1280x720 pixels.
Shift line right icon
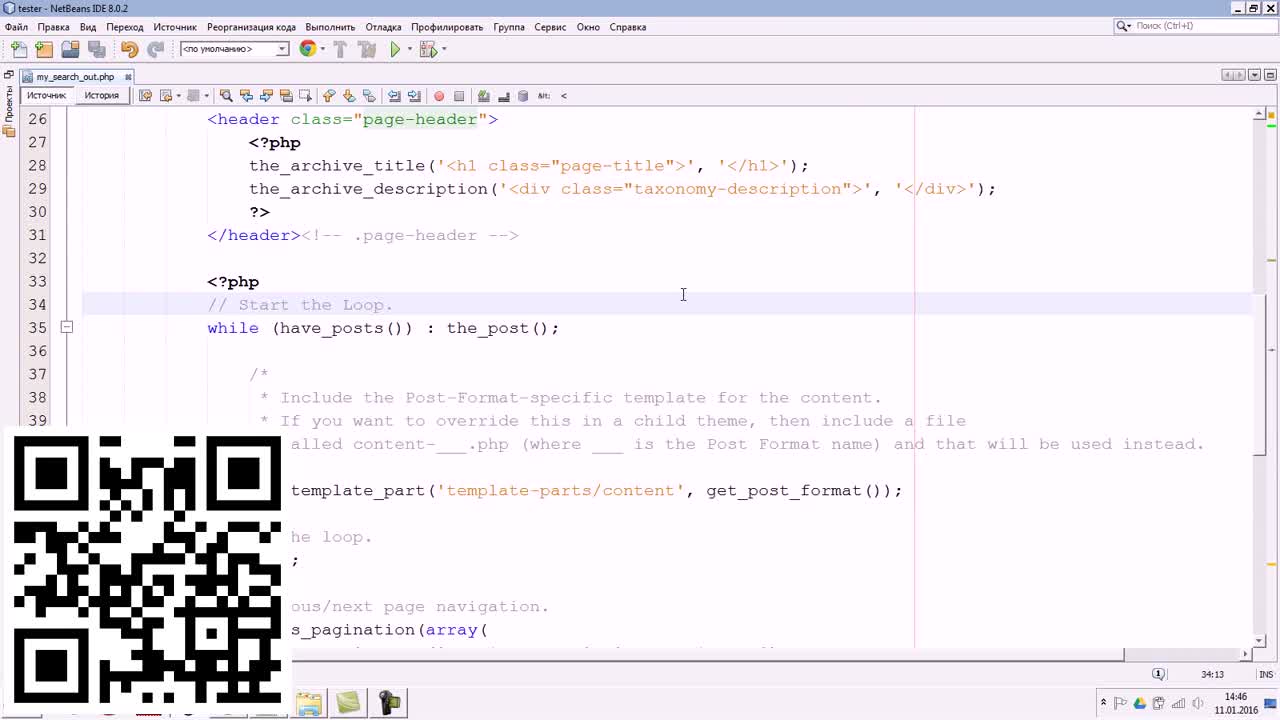tap(414, 96)
